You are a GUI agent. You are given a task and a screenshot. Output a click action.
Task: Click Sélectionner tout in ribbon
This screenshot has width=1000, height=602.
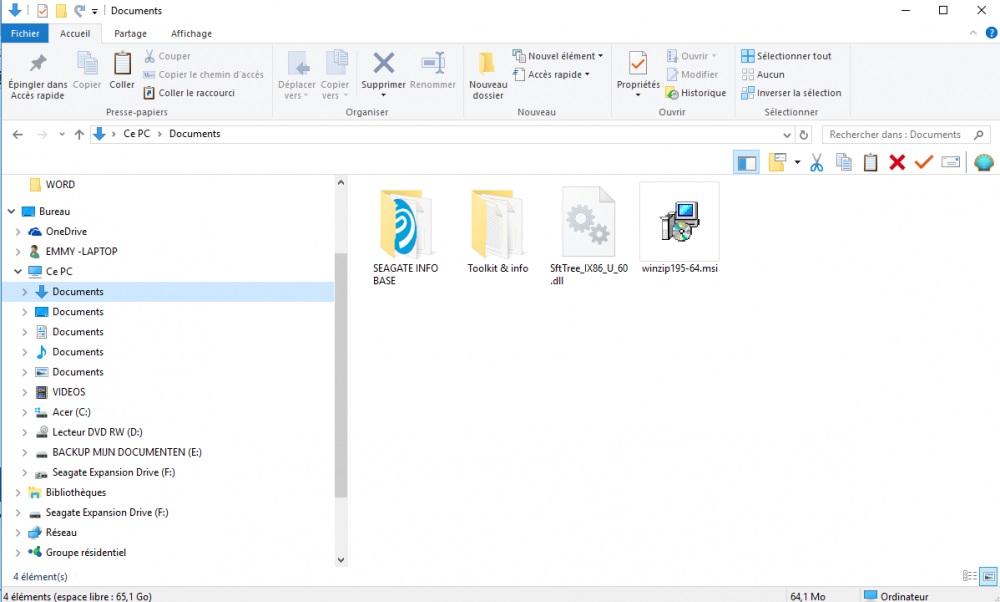click(x=786, y=56)
